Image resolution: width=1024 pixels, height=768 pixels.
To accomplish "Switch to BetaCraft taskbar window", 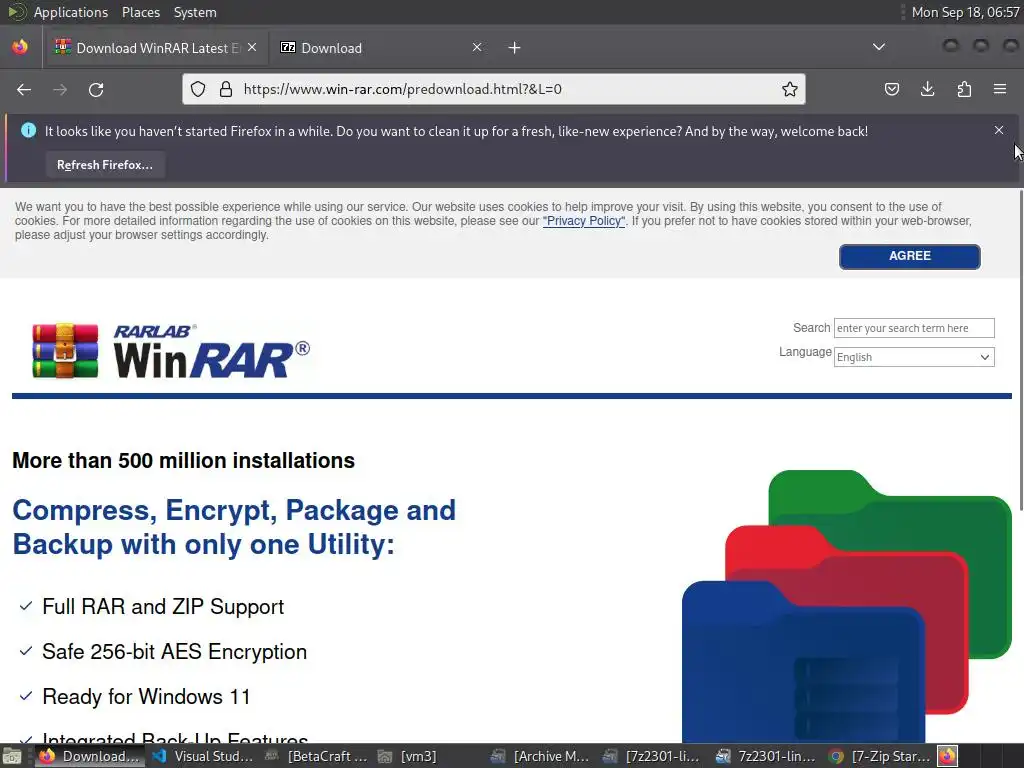I will 316,756.
